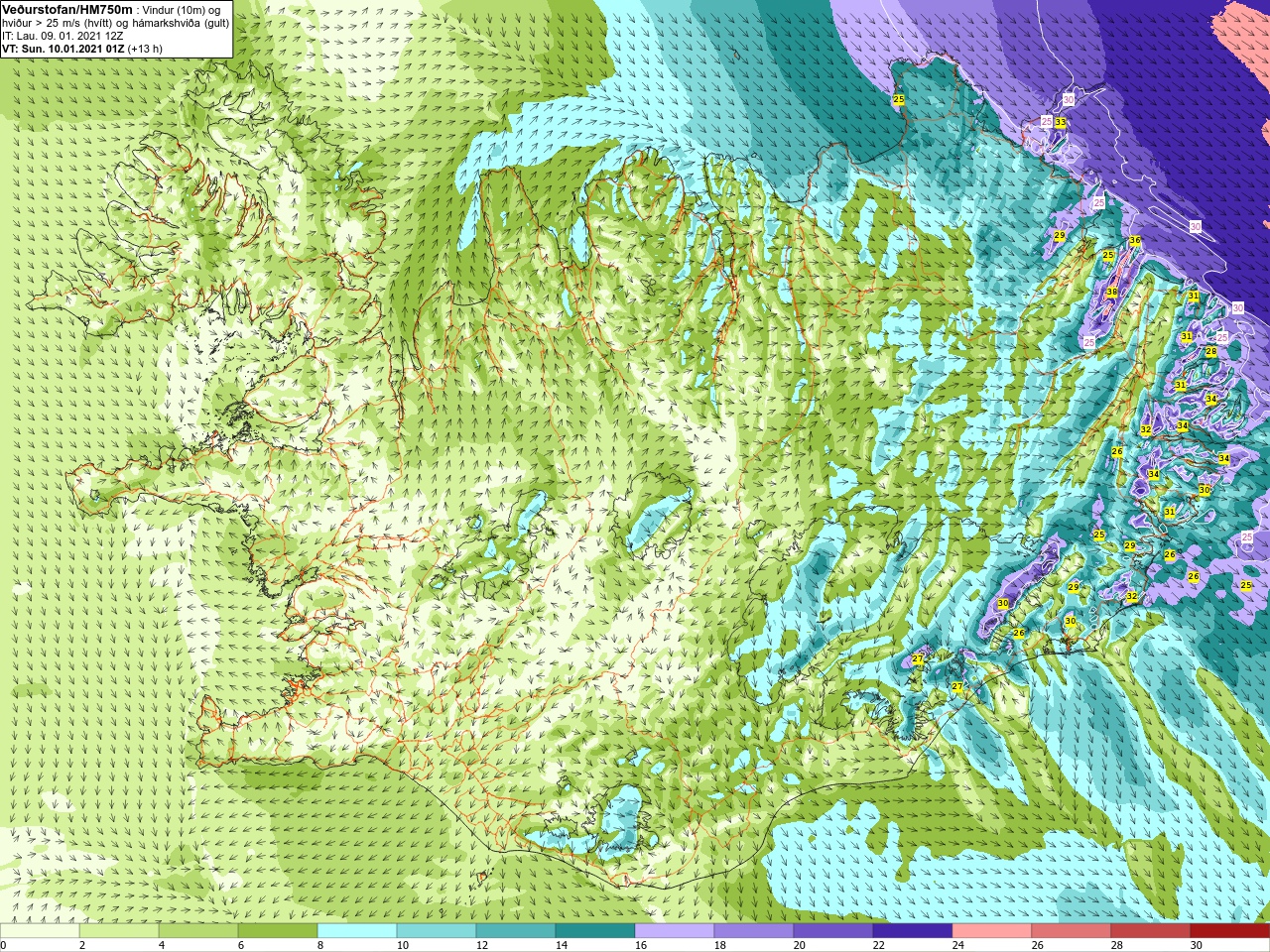
Task: Select the 28–30 m/s red legend swatch
Action: [1151, 931]
